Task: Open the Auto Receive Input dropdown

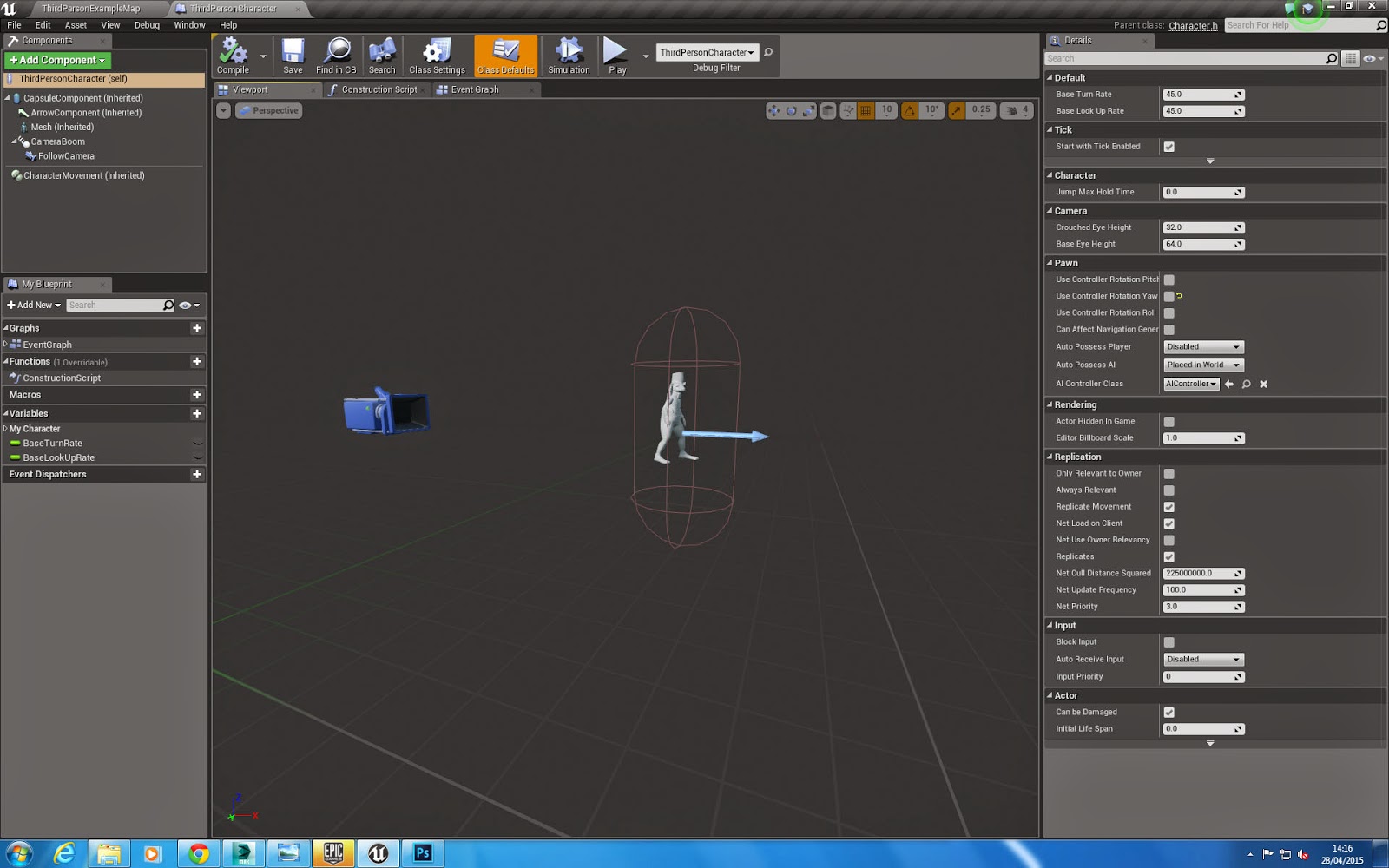Action: click(x=1203, y=660)
